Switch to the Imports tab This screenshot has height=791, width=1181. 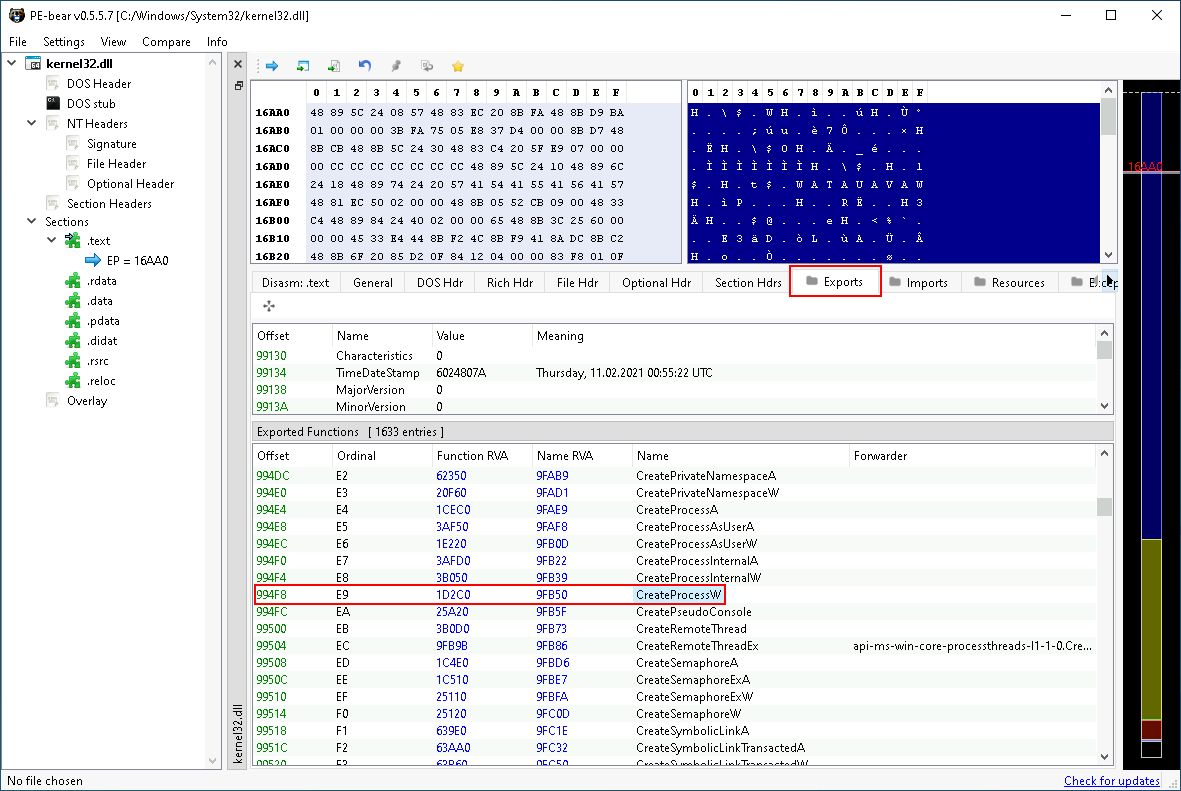tap(918, 282)
